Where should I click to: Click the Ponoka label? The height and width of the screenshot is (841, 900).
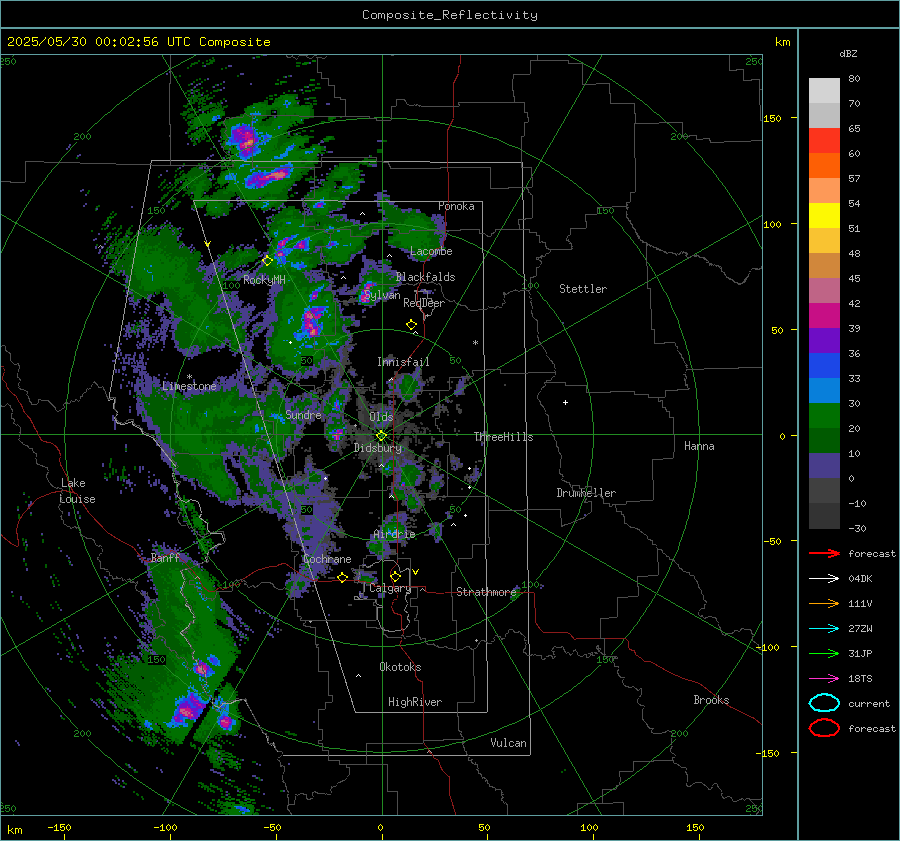[x=456, y=206]
